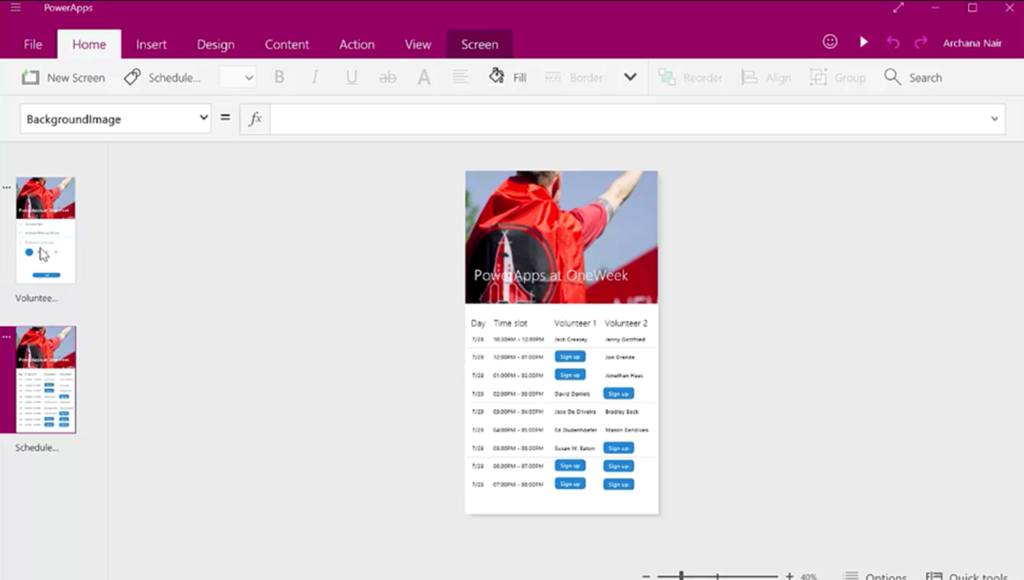
Task: Expand the formula bar chevron
Action: click(994, 119)
